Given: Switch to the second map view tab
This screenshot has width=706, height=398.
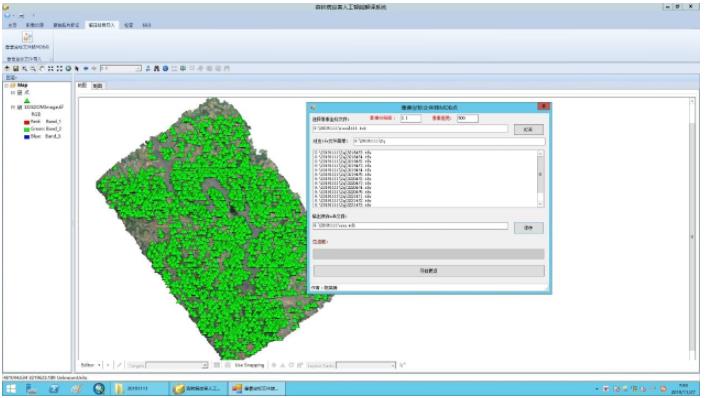Looking at the screenshot, I should point(98,86).
